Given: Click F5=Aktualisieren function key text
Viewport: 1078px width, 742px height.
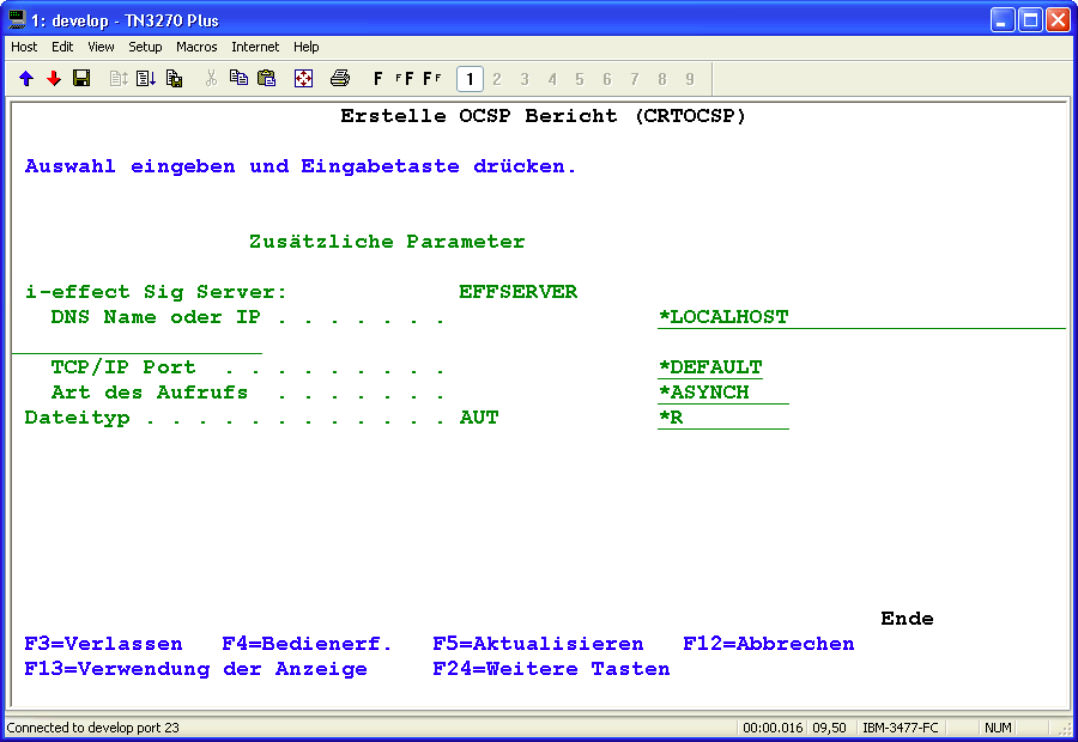Looking at the screenshot, I should [x=538, y=644].
